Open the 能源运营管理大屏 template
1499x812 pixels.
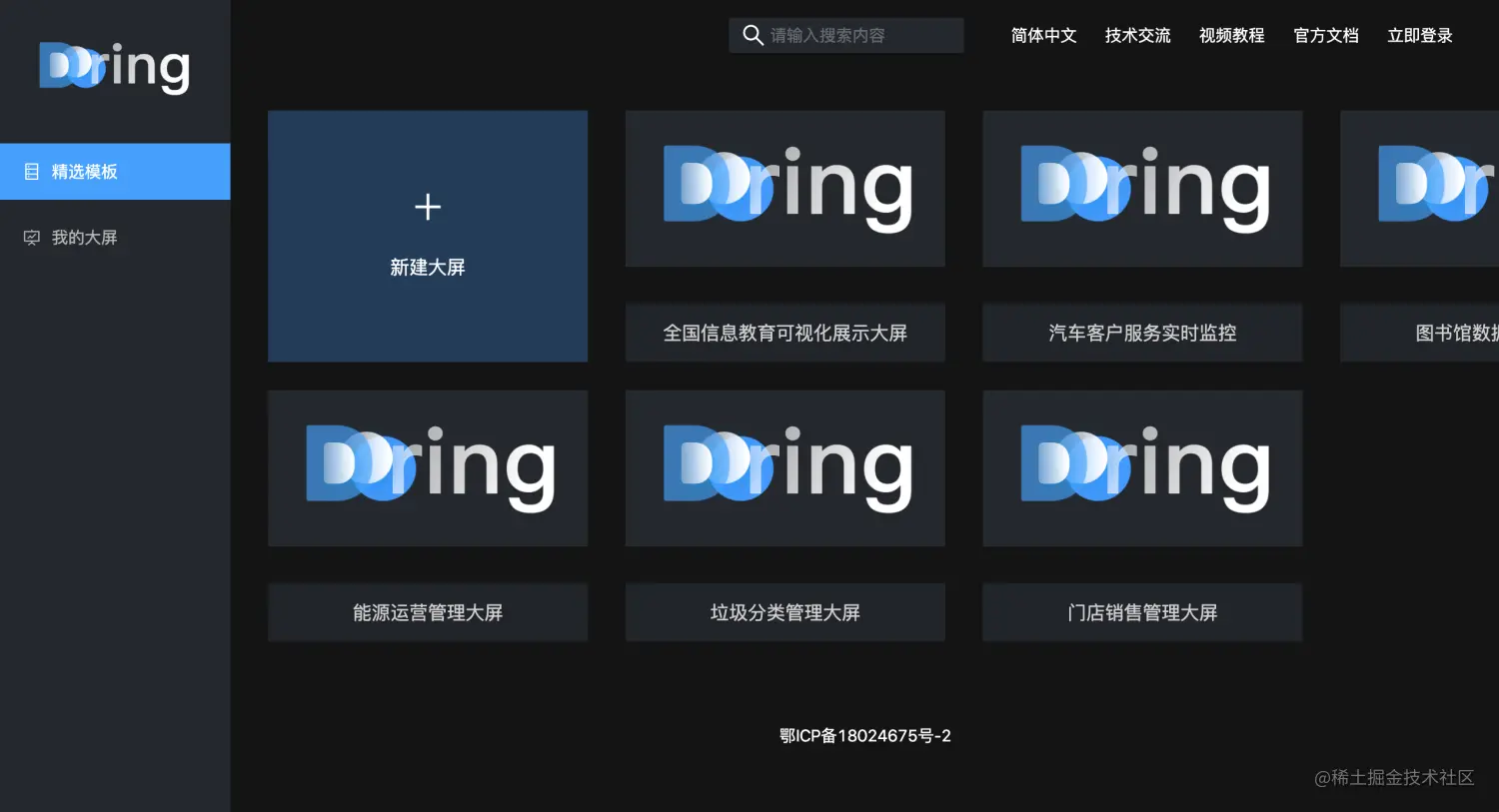click(428, 467)
